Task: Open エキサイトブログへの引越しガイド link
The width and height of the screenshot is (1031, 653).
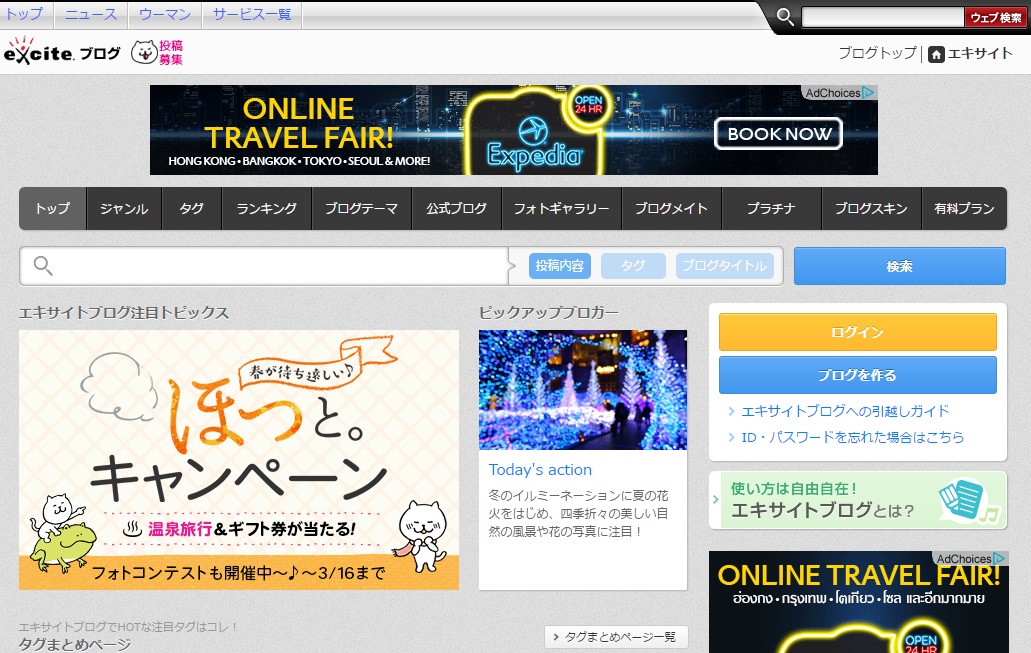Action: click(x=845, y=411)
